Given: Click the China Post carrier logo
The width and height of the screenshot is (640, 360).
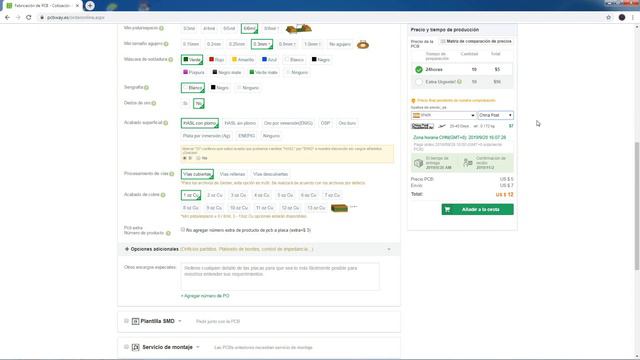Looking at the screenshot, I should 422,126.
